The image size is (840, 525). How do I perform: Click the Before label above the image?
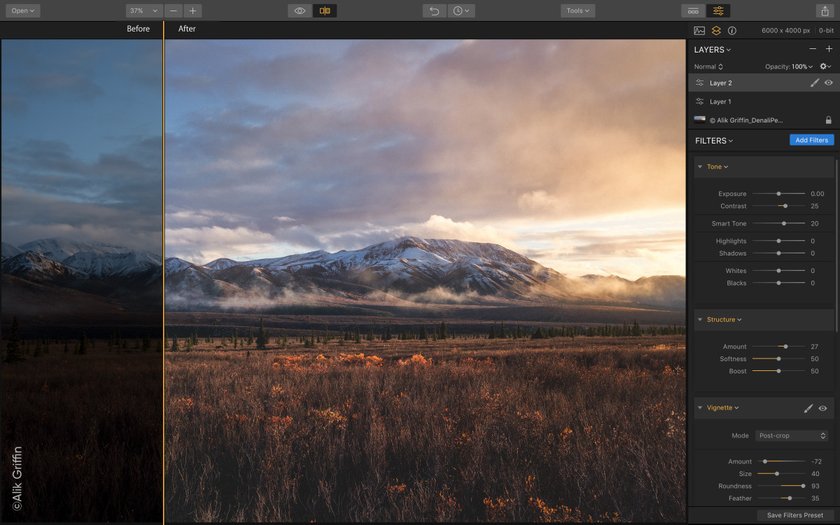(x=138, y=28)
